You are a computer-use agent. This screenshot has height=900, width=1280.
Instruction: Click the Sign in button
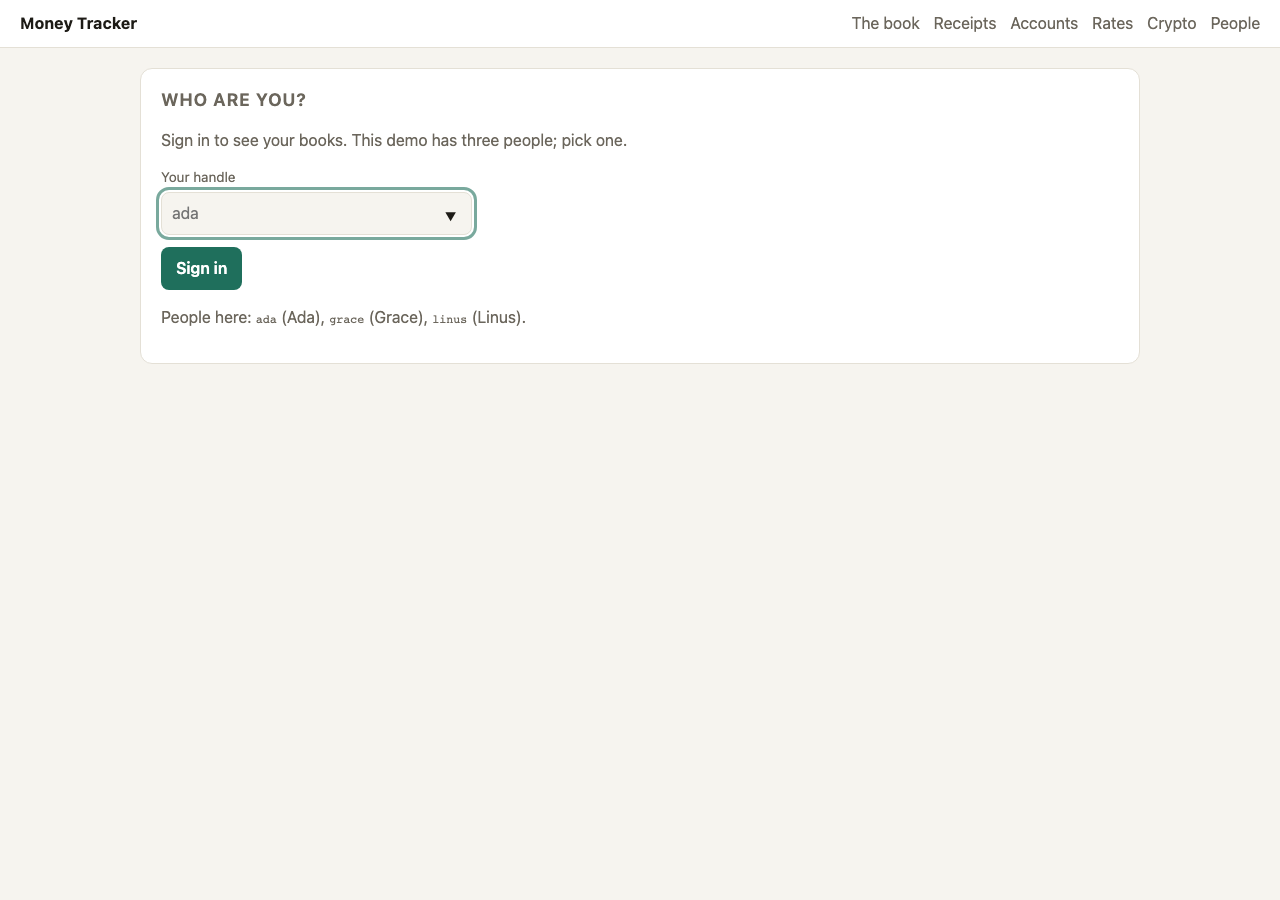click(x=201, y=268)
